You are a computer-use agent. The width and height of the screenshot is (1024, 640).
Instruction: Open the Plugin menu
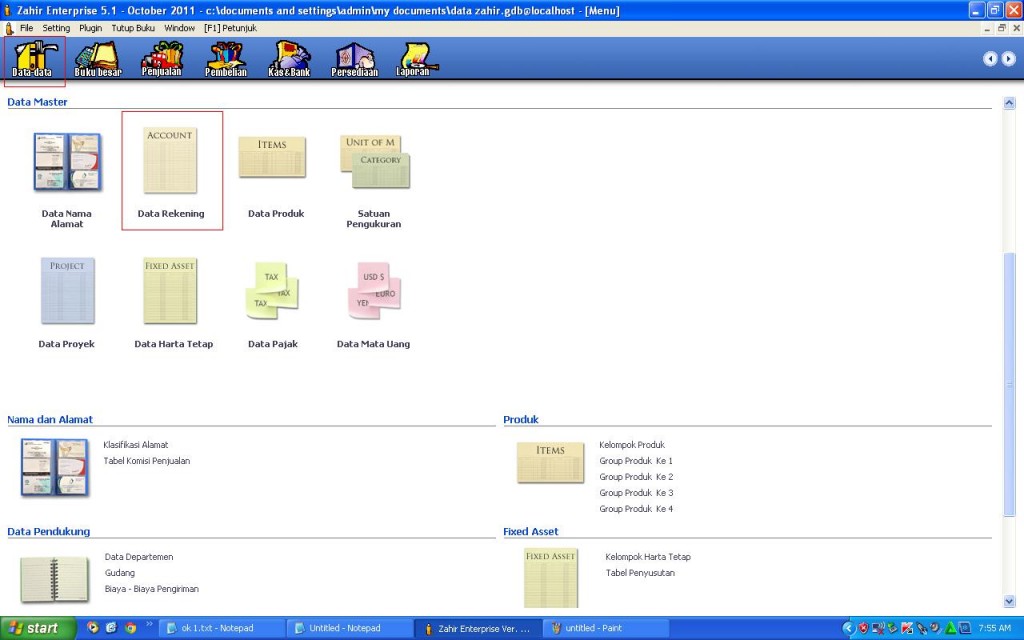(90, 28)
